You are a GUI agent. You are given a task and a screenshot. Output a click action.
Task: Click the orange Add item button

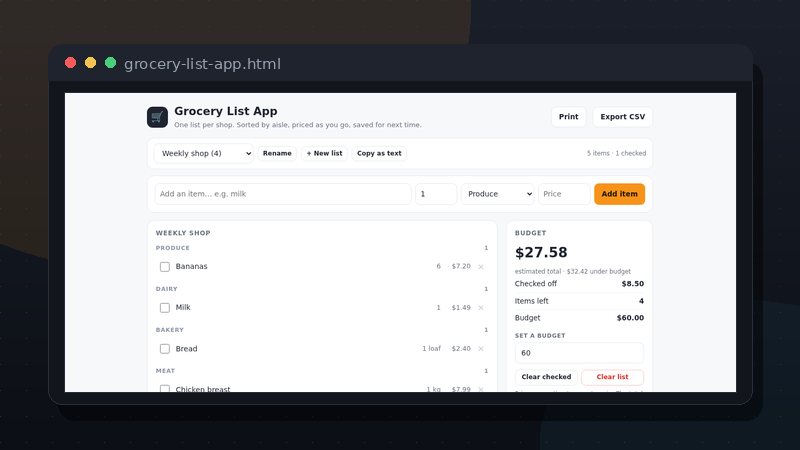click(619, 194)
